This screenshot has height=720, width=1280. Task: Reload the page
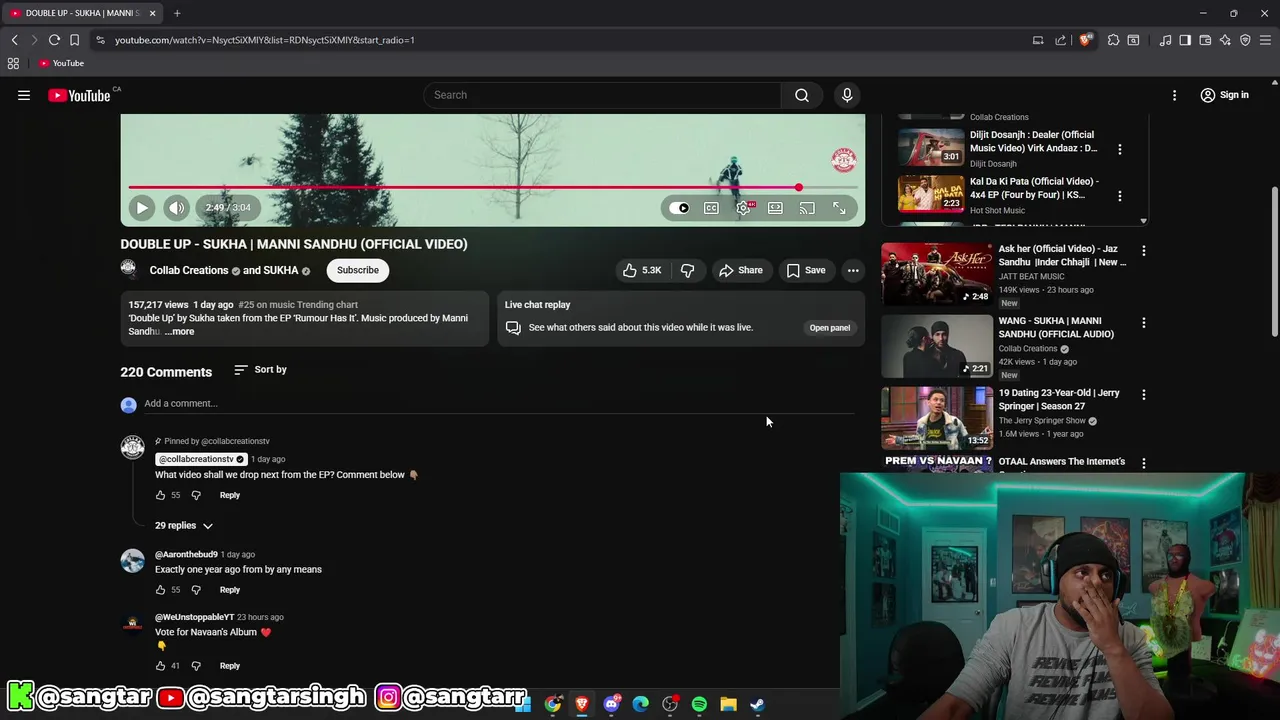tap(54, 40)
